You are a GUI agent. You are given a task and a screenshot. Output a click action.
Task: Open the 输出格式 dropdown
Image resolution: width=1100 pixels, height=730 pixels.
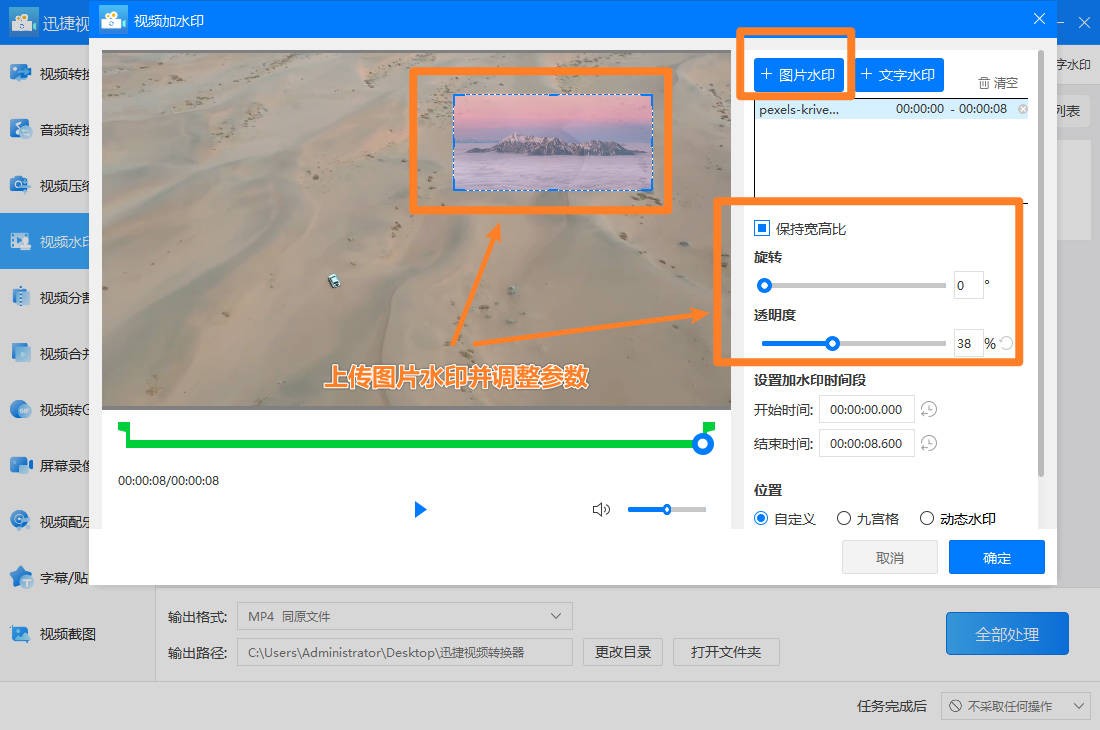[x=404, y=617]
